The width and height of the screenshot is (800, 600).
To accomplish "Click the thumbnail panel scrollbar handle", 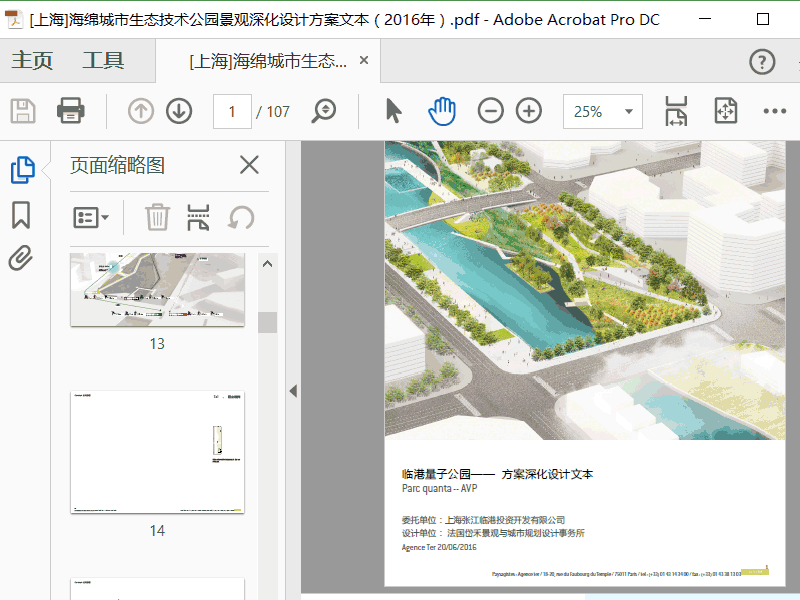I will (x=267, y=322).
